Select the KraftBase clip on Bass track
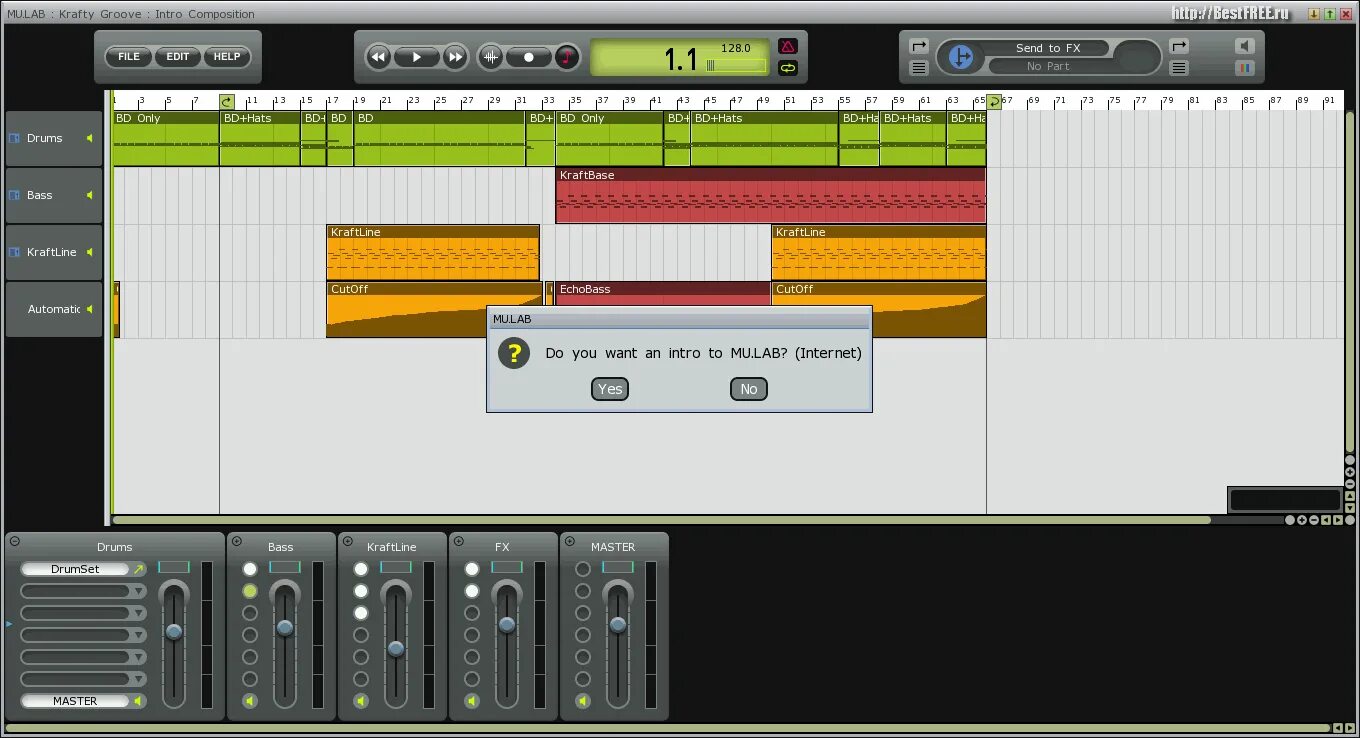Screen dimensions: 1360x738 770,195
